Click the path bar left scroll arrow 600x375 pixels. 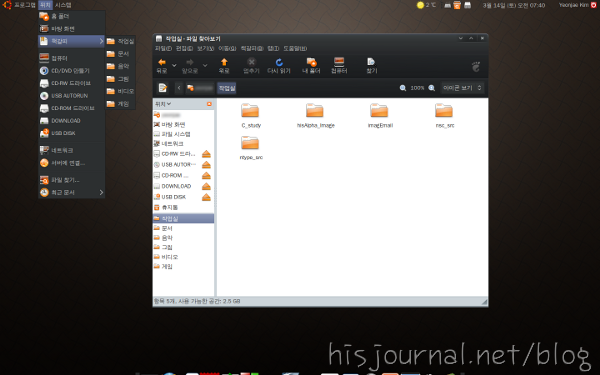point(179,88)
